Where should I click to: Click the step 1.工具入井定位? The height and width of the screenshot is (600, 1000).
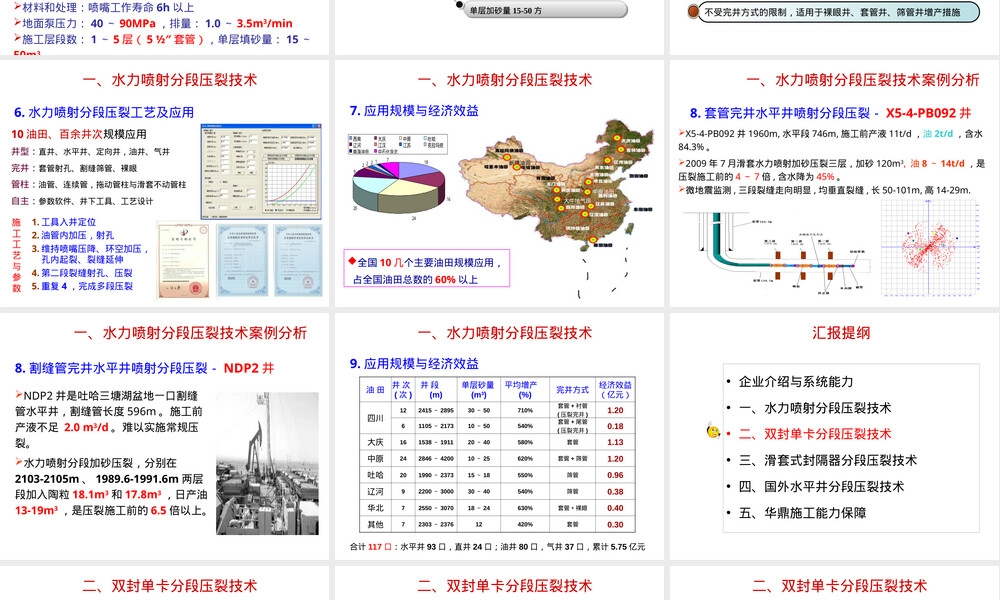point(64,222)
